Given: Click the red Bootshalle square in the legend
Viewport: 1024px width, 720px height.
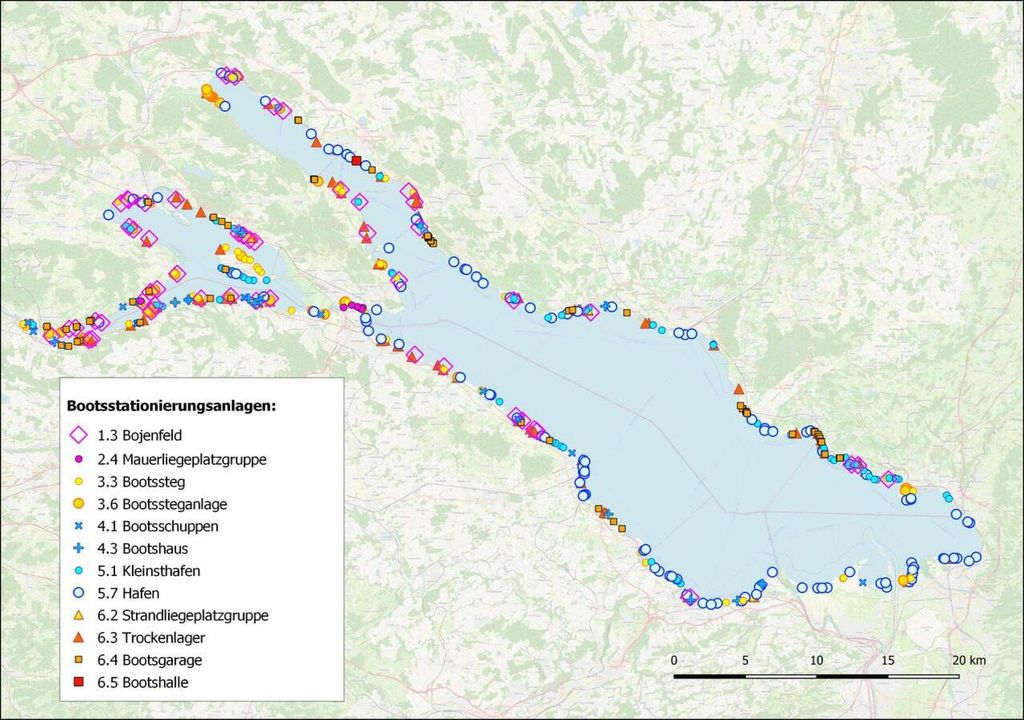Looking at the screenshot, I should click(x=77, y=680).
